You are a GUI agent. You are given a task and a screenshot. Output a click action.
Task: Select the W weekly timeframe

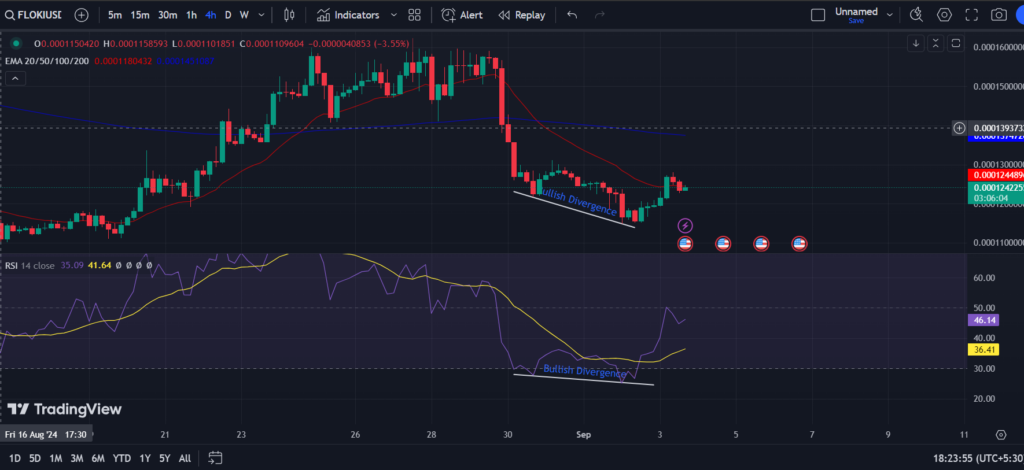(244, 14)
